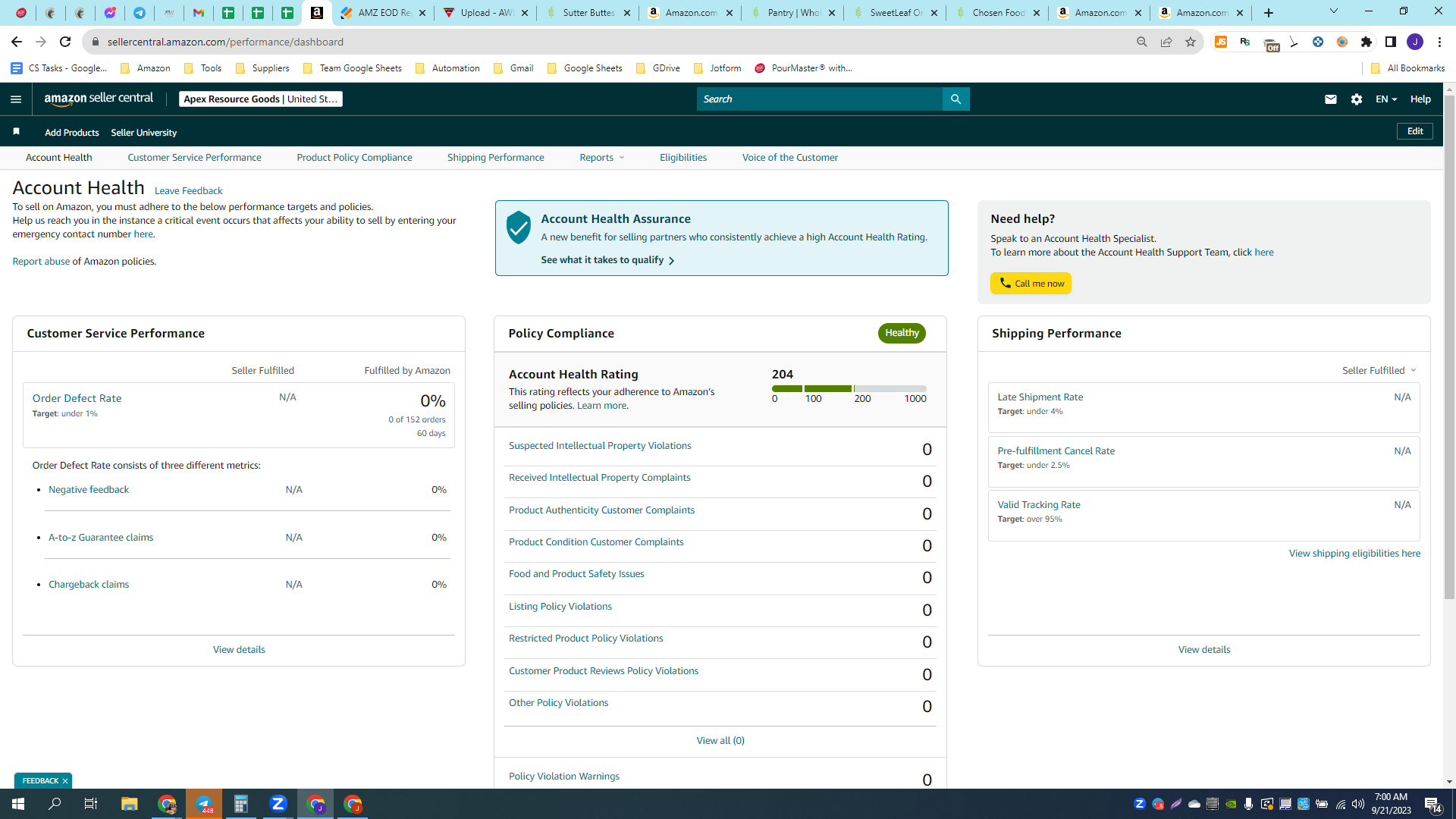Screen dimensions: 1456x819
Task: Select the Account Health tab
Action: click(59, 158)
